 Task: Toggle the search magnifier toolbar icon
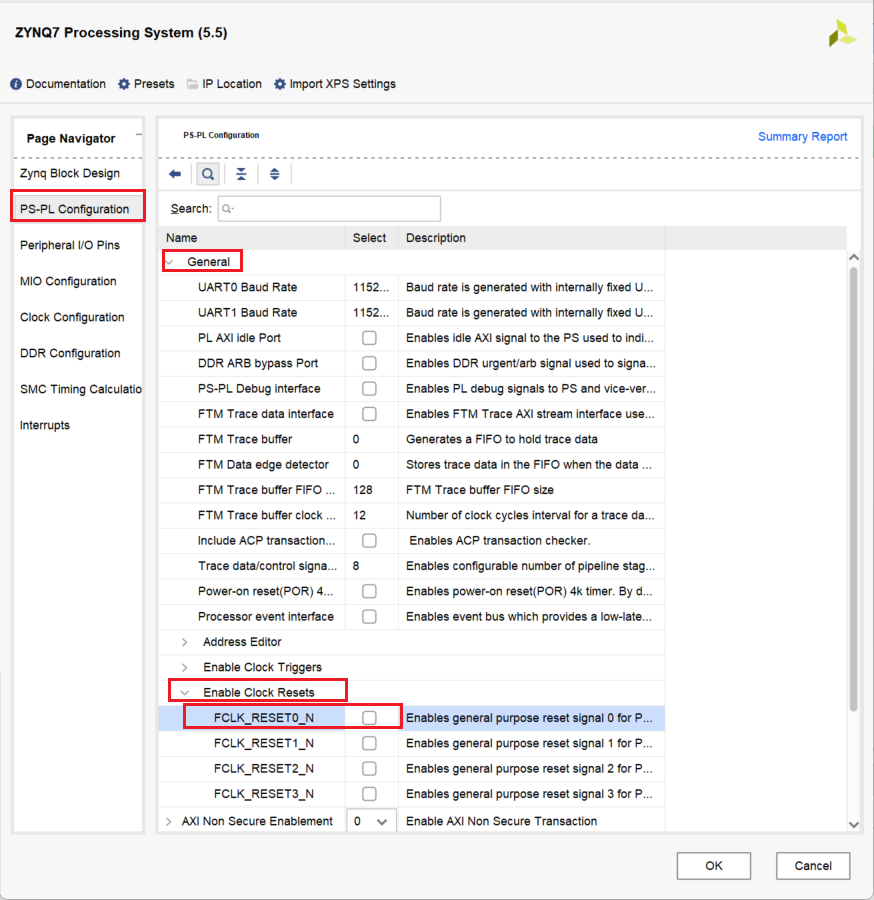pyautogui.click(x=208, y=174)
